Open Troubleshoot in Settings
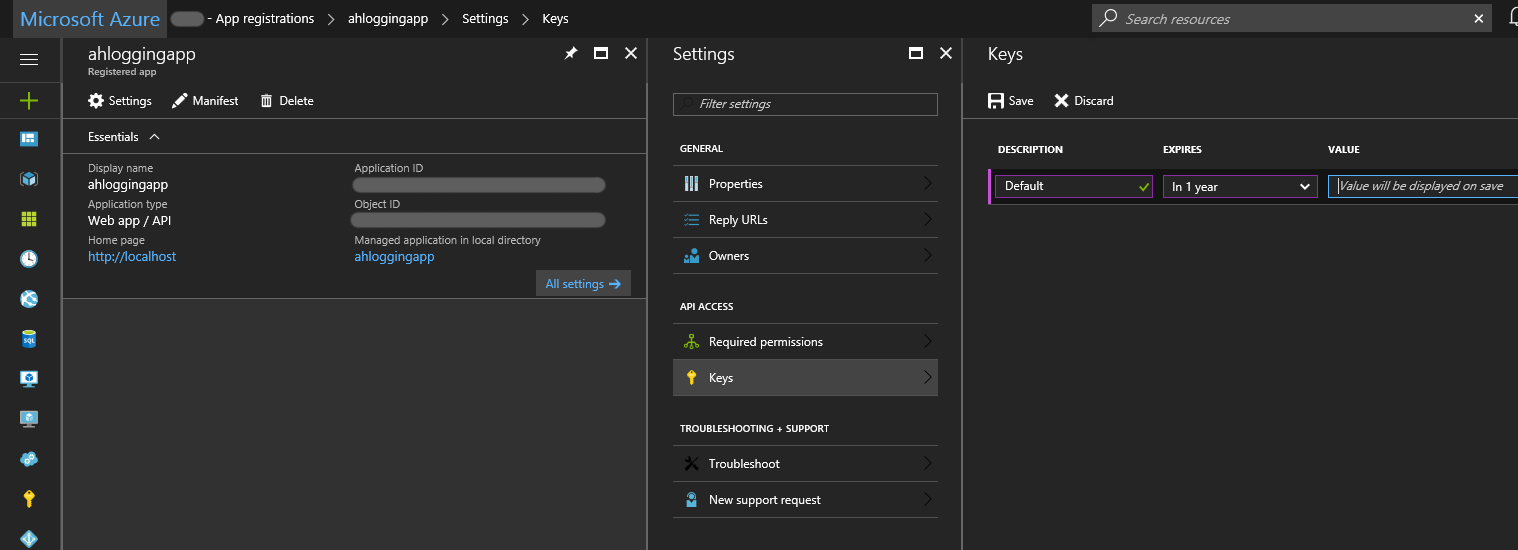This screenshot has width=1518, height=550. (805, 463)
